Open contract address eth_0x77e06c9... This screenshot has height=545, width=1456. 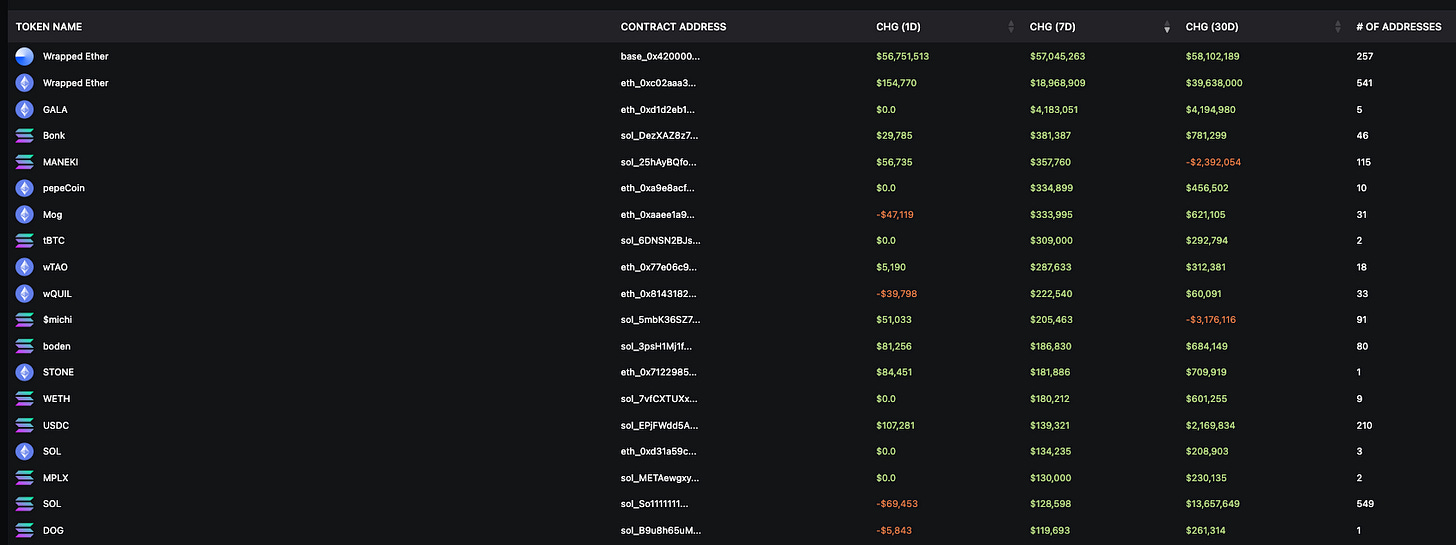coord(658,267)
